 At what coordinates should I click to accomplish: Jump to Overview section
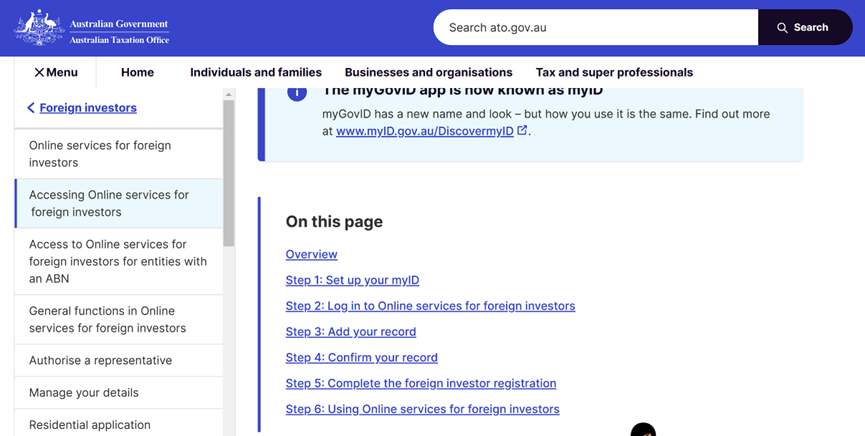[311, 254]
